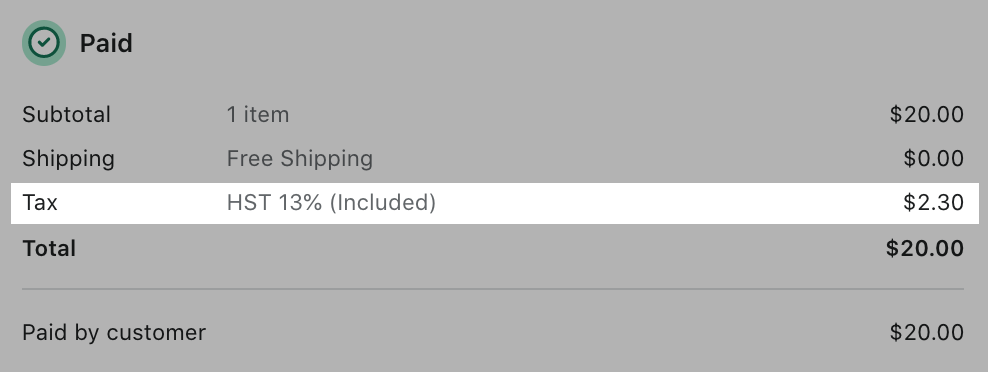Click the green Paid checkmark badge icon

pyautogui.click(x=44, y=43)
